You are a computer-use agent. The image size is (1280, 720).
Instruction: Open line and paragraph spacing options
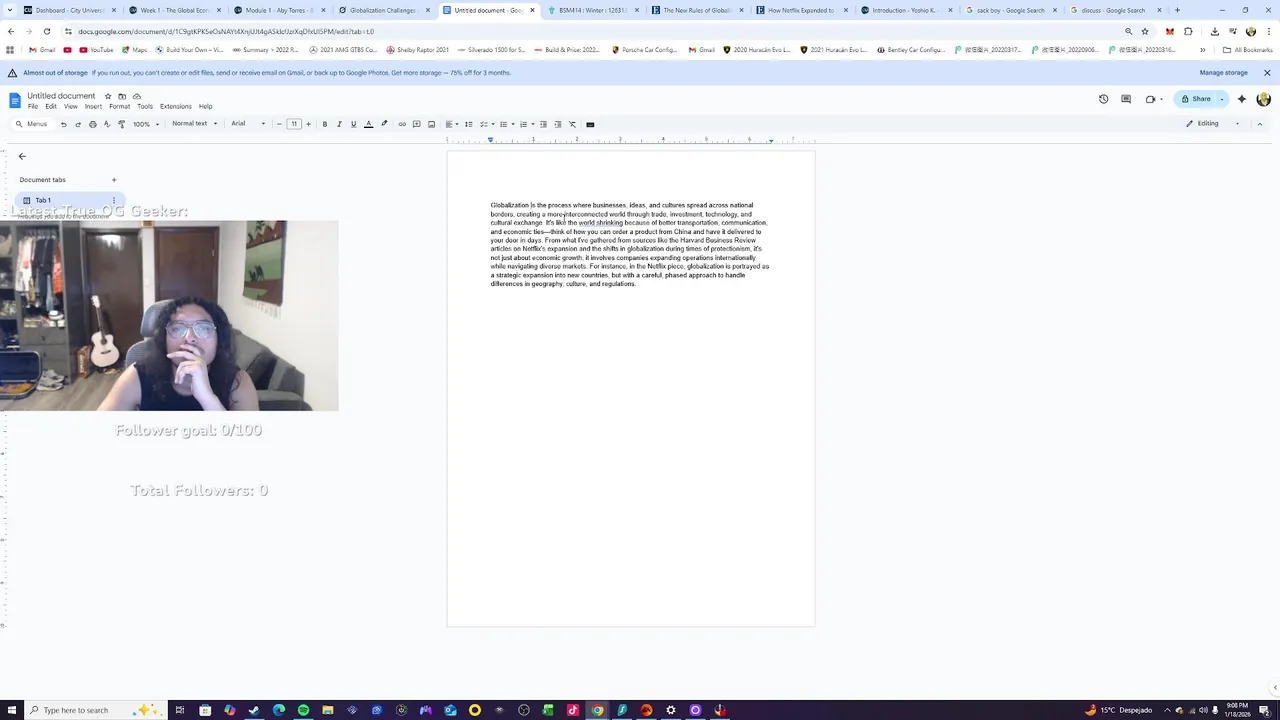468,124
